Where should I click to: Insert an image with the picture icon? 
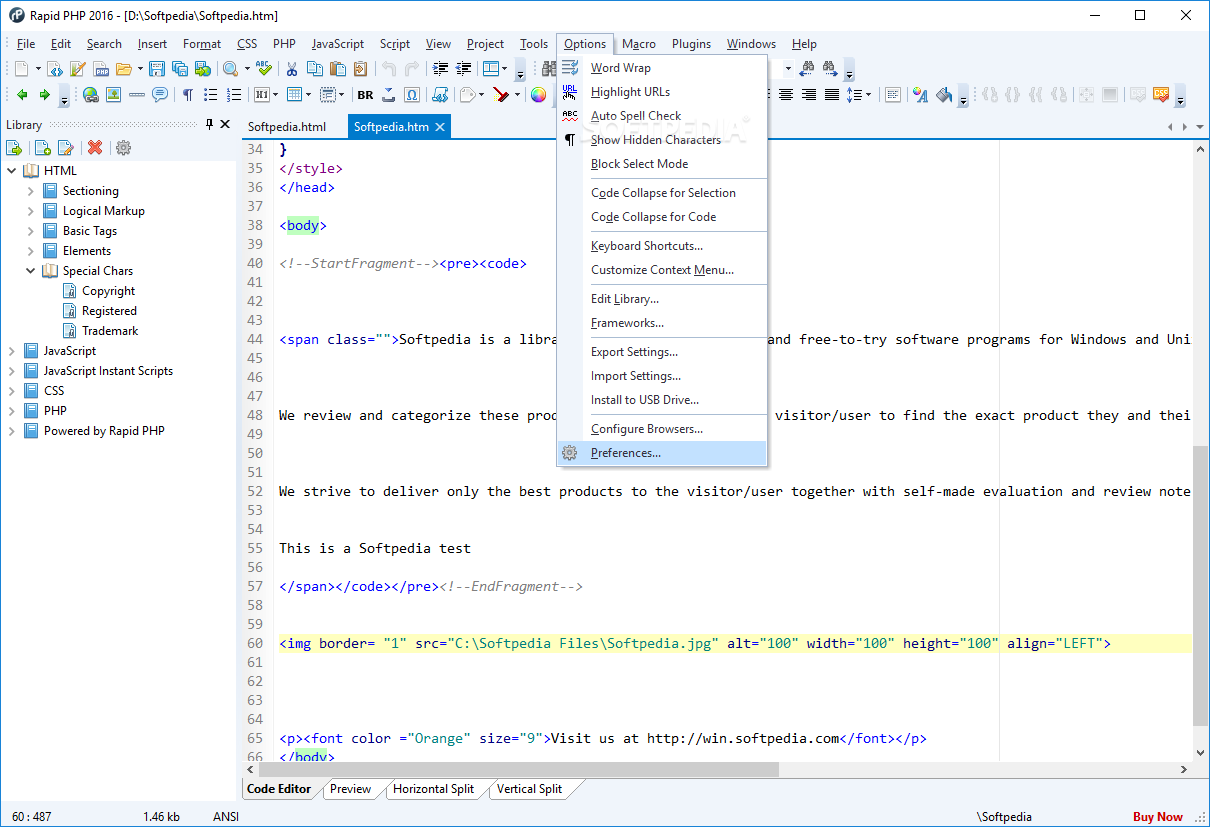114,95
